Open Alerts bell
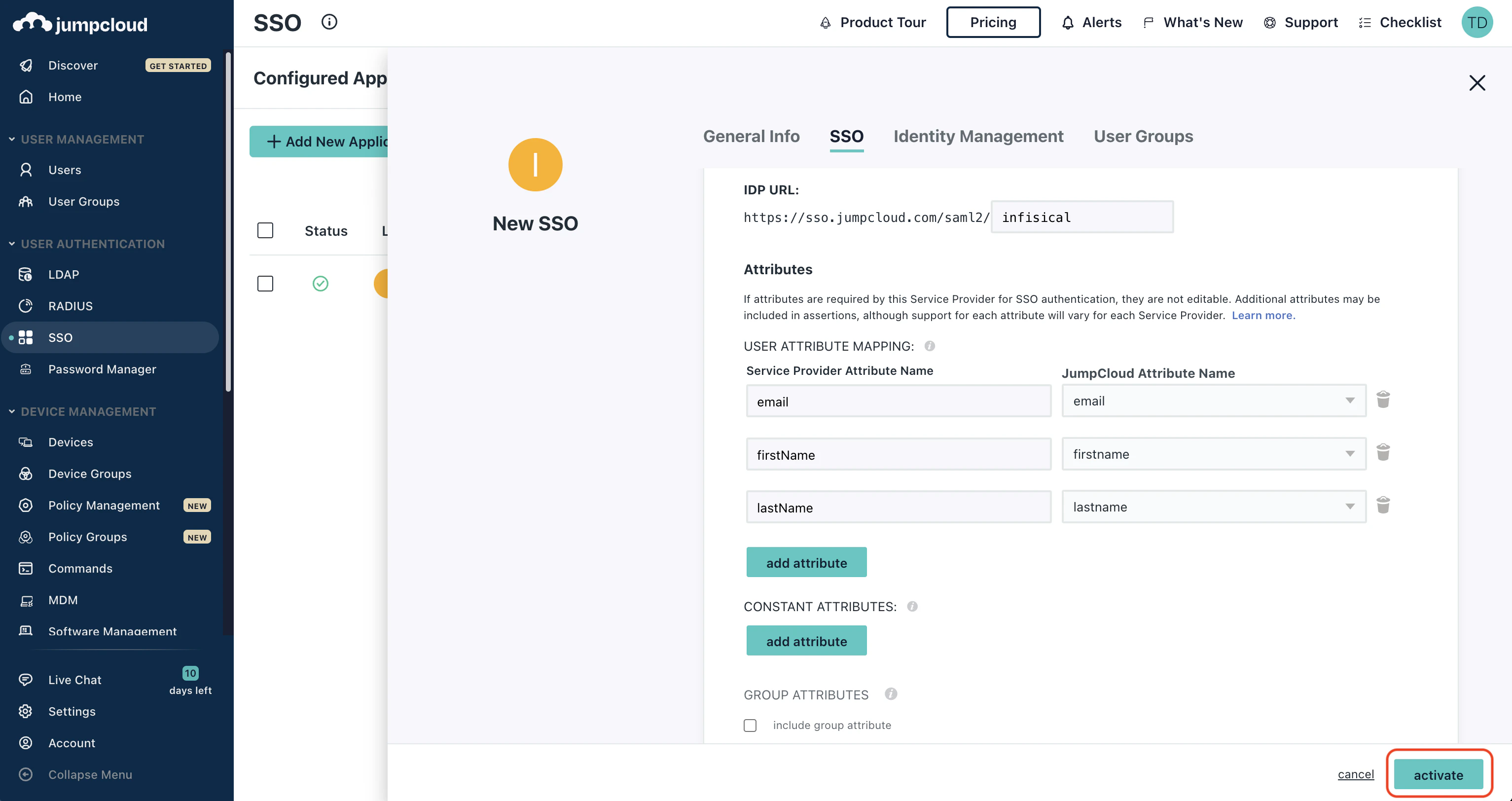 (x=1091, y=22)
